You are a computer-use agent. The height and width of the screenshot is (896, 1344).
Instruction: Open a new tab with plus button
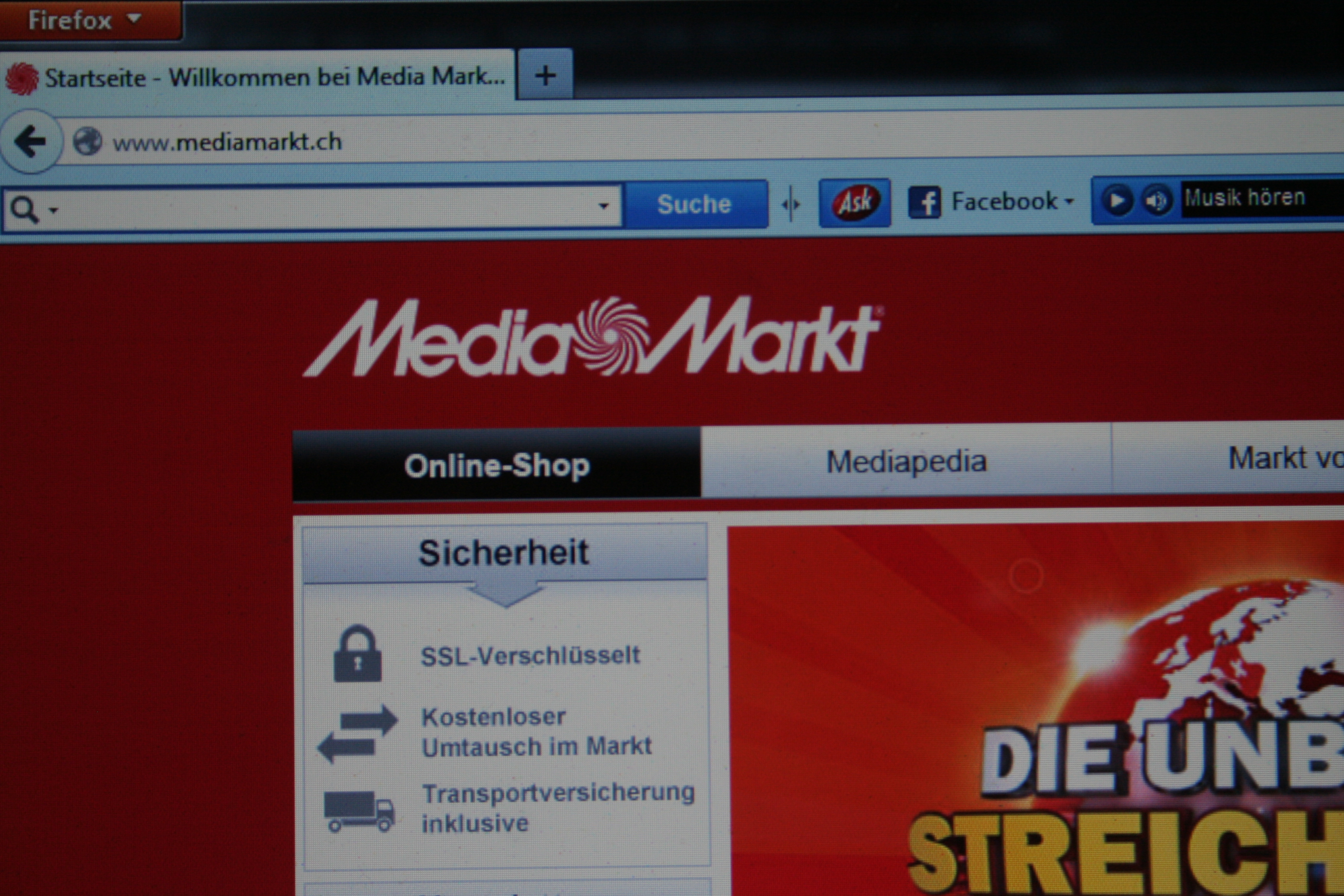(x=545, y=75)
